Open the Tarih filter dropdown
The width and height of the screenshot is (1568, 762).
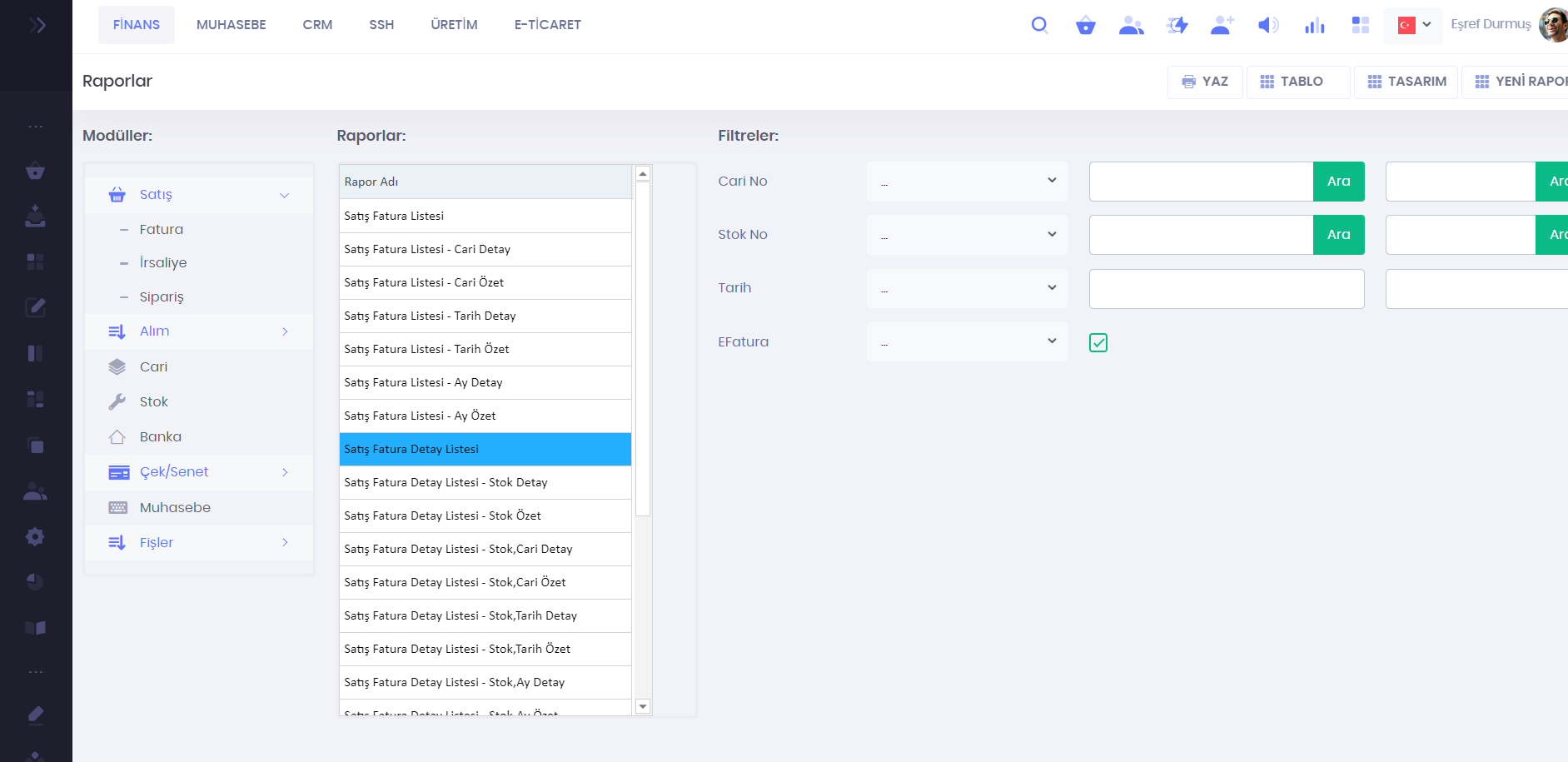967,288
